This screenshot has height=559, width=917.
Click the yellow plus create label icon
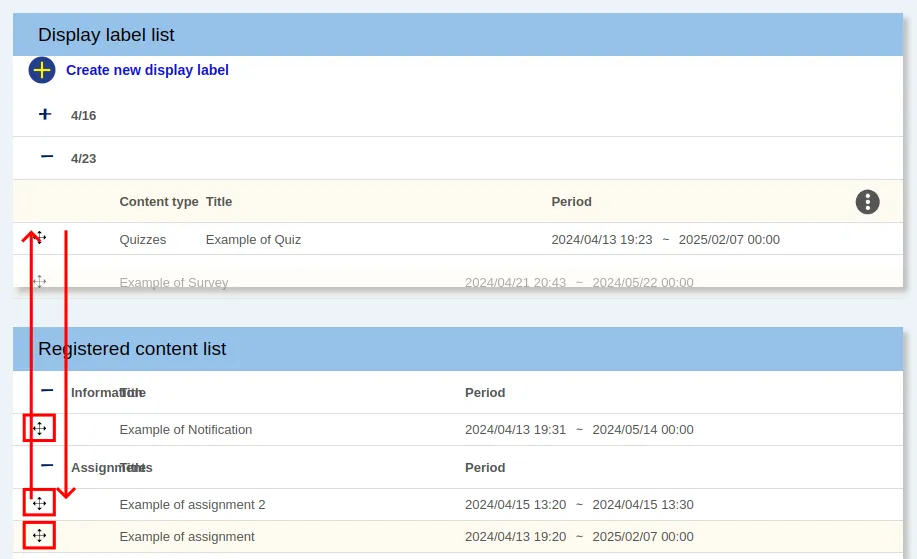pos(41,70)
